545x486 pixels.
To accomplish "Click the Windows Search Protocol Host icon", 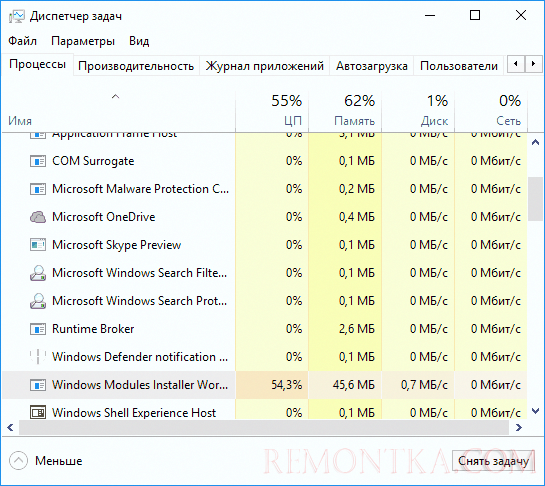I will (38, 301).
